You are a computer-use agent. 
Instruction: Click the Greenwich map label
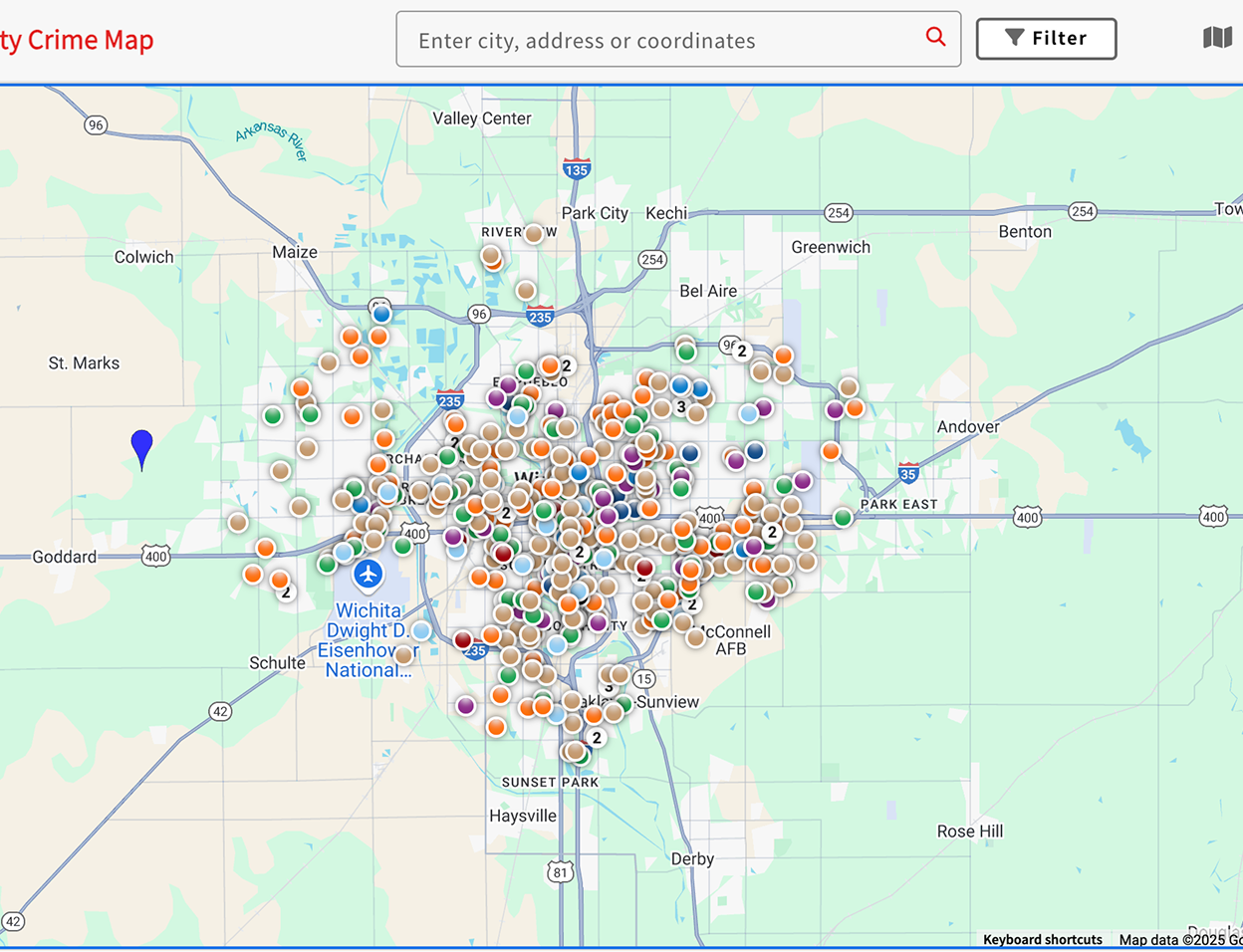pyautogui.click(x=831, y=247)
